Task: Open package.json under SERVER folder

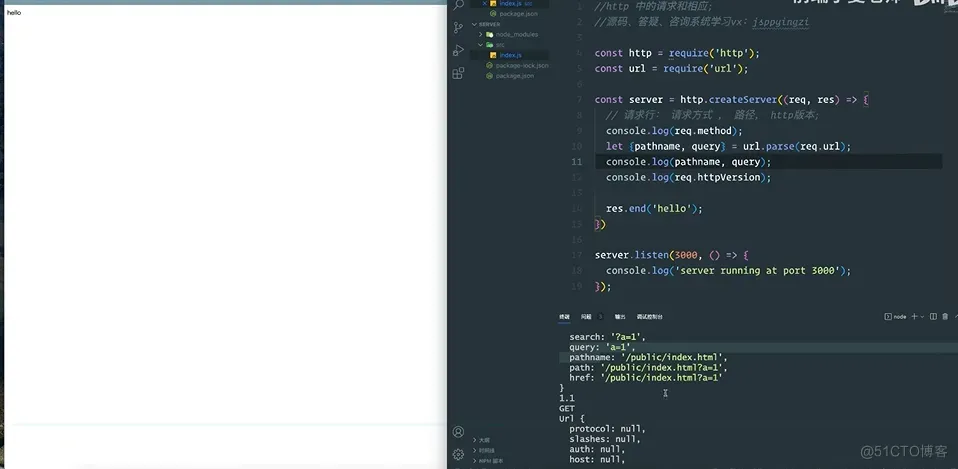Action: pos(514,76)
